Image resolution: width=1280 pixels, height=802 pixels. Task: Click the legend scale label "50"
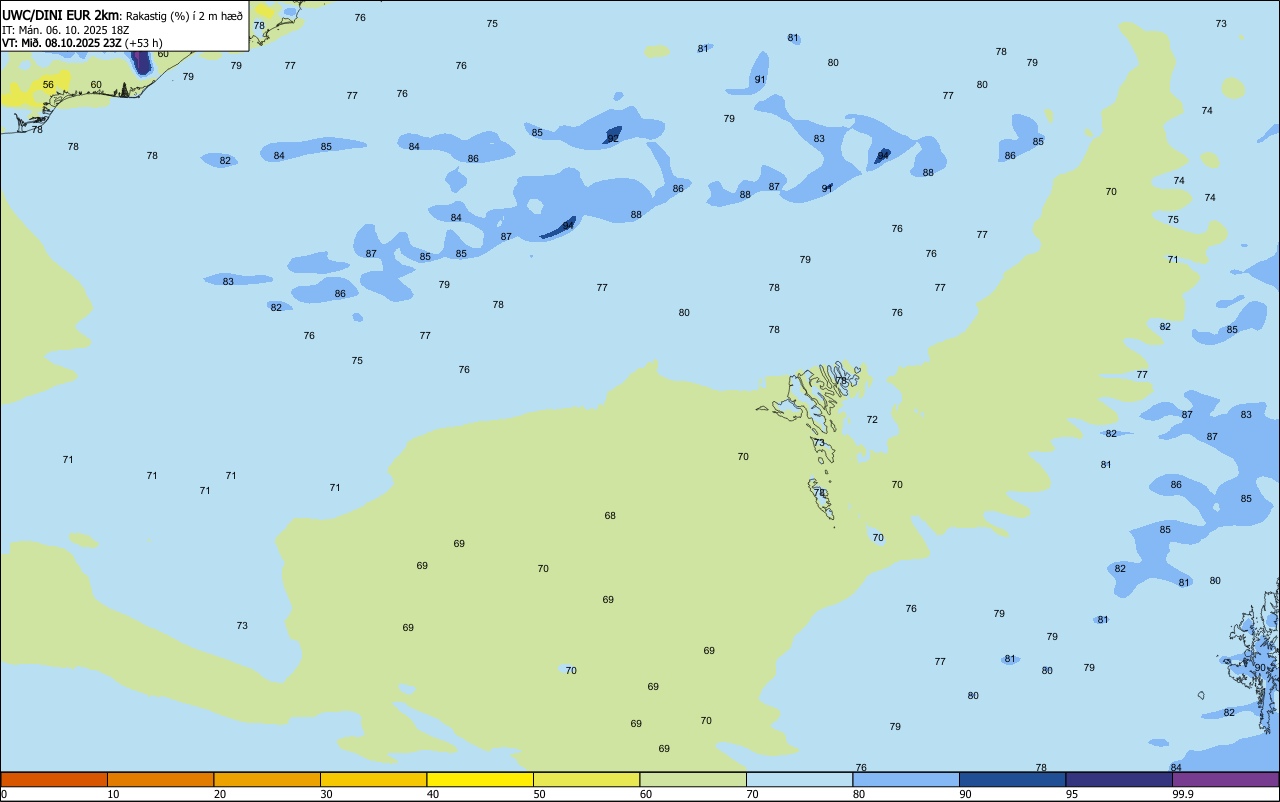[x=539, y=794]
